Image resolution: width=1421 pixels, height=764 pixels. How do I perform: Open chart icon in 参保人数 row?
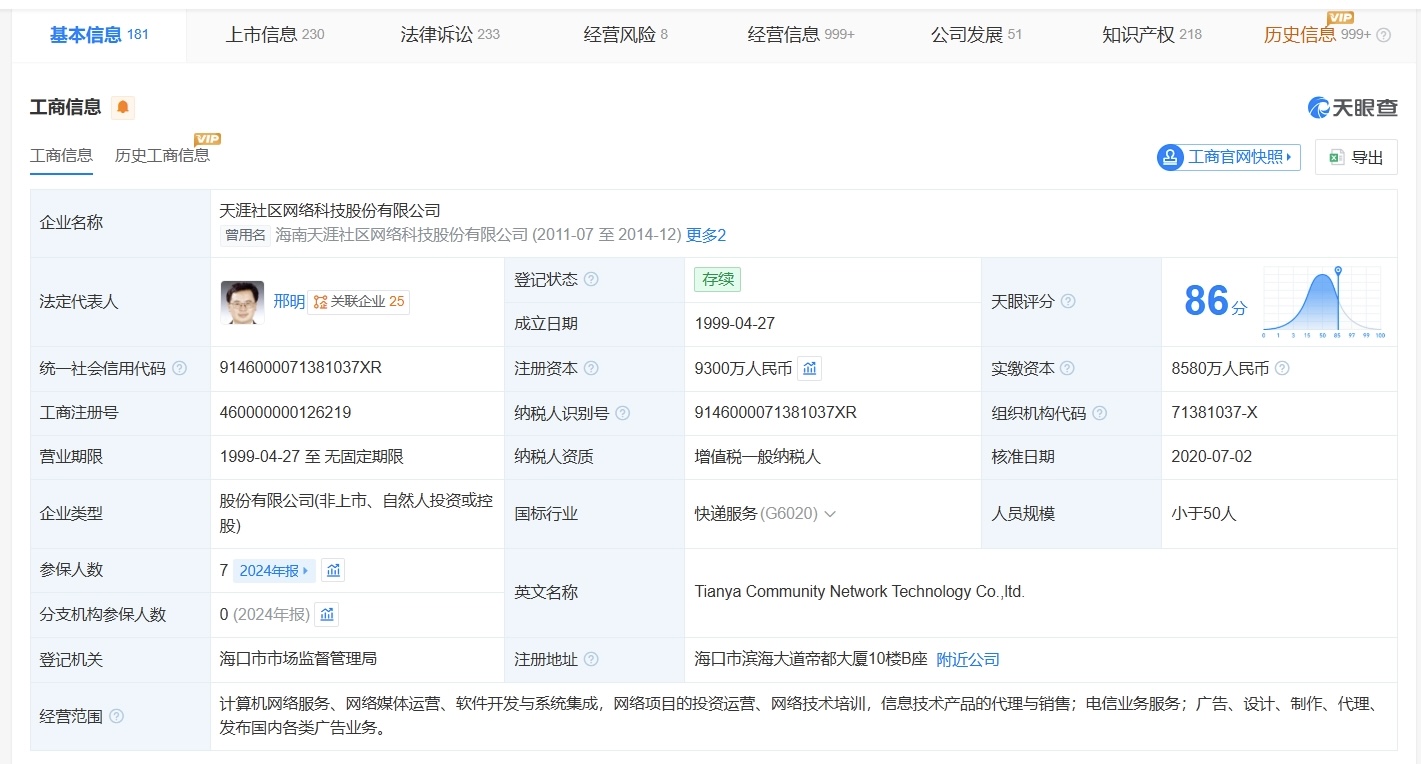pos(334,570)
